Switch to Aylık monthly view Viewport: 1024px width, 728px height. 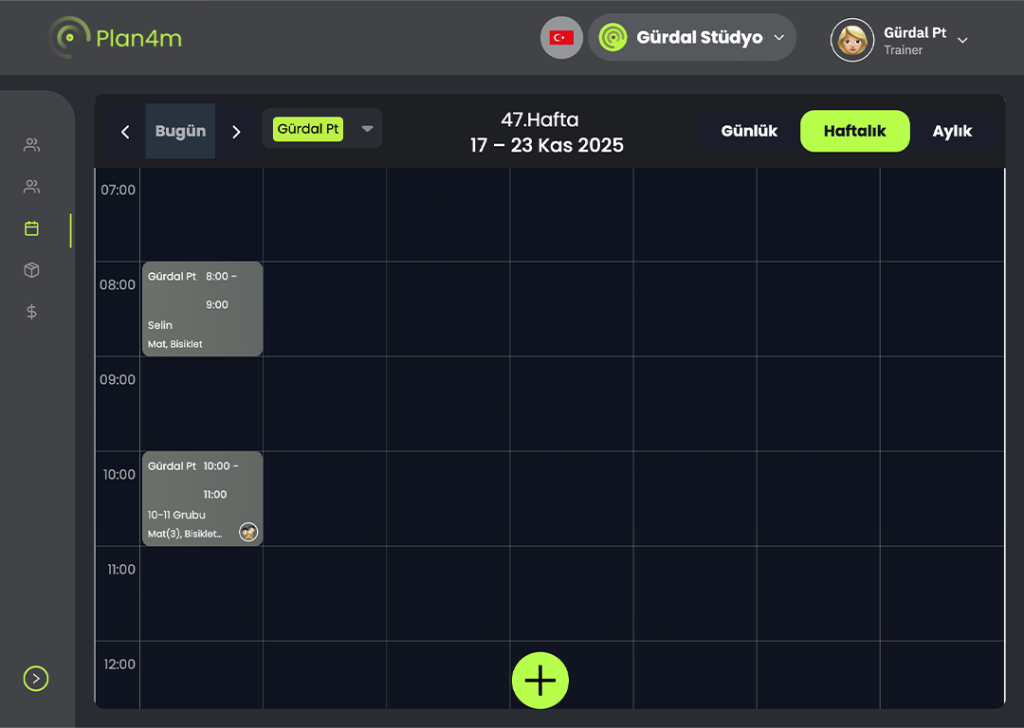(952, 131)
